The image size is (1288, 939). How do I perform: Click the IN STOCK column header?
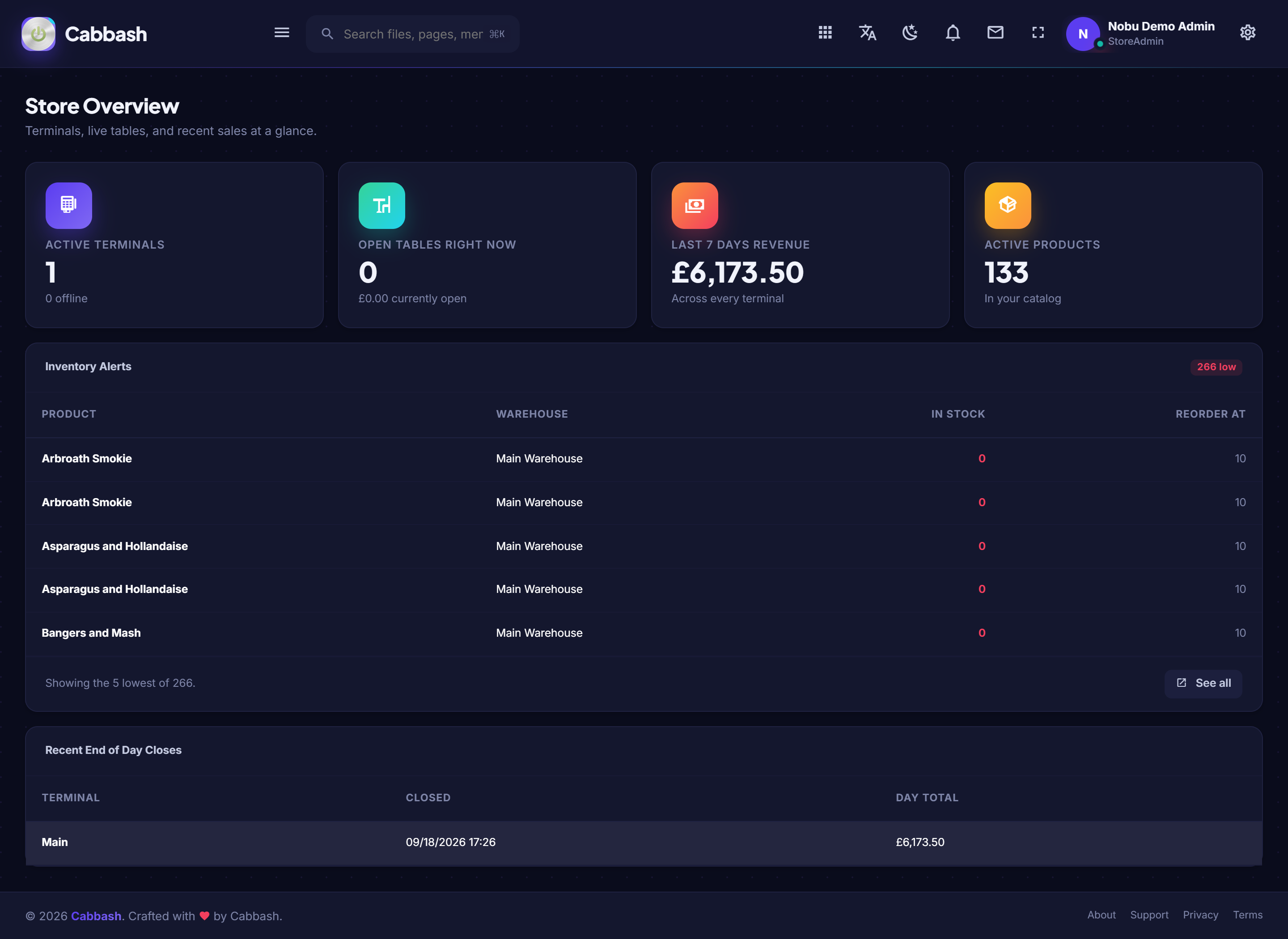[x=958, y=415]
